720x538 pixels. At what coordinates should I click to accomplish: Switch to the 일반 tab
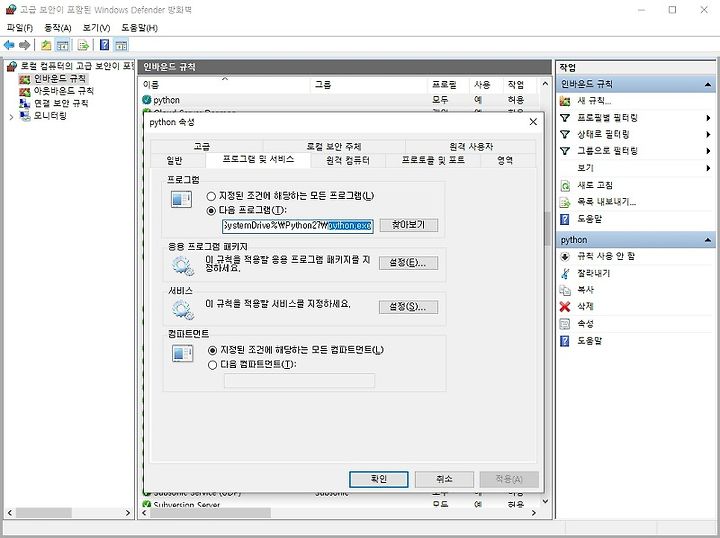[174, 161]
